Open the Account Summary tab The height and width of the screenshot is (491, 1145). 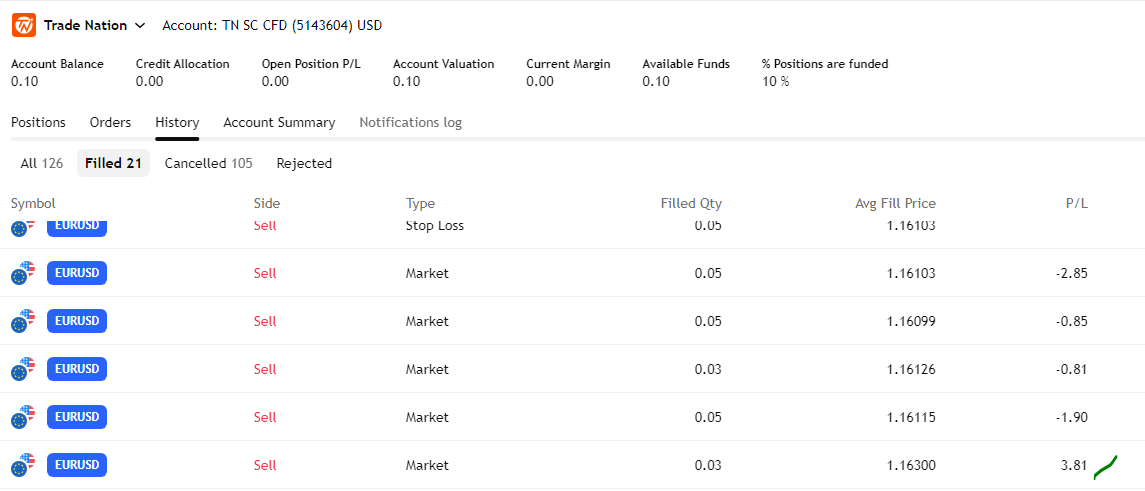click(279, 122)
